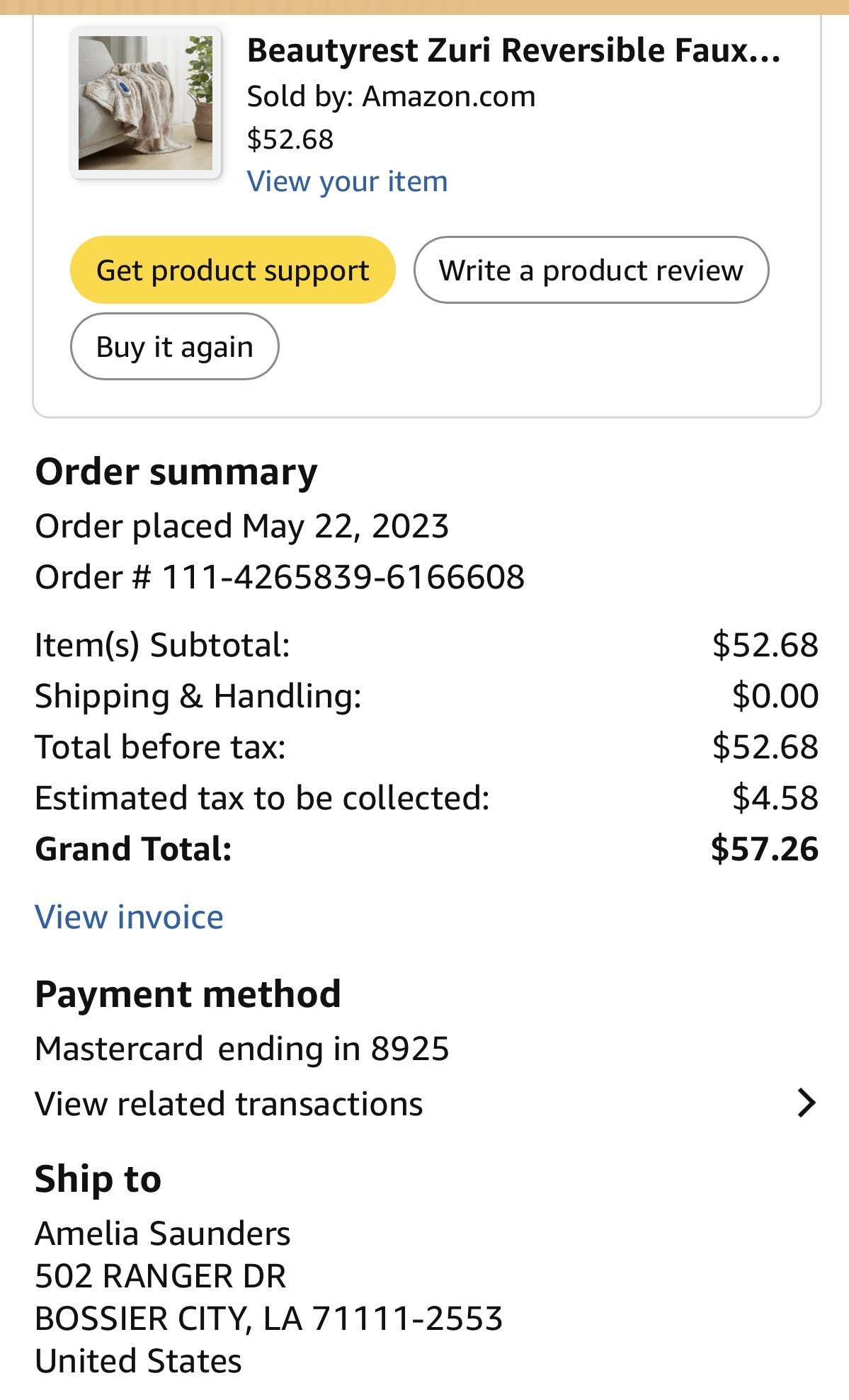Tap the Grand Total amount $57.26
This screenshot has width=849, height=1400.
[765, 848]
